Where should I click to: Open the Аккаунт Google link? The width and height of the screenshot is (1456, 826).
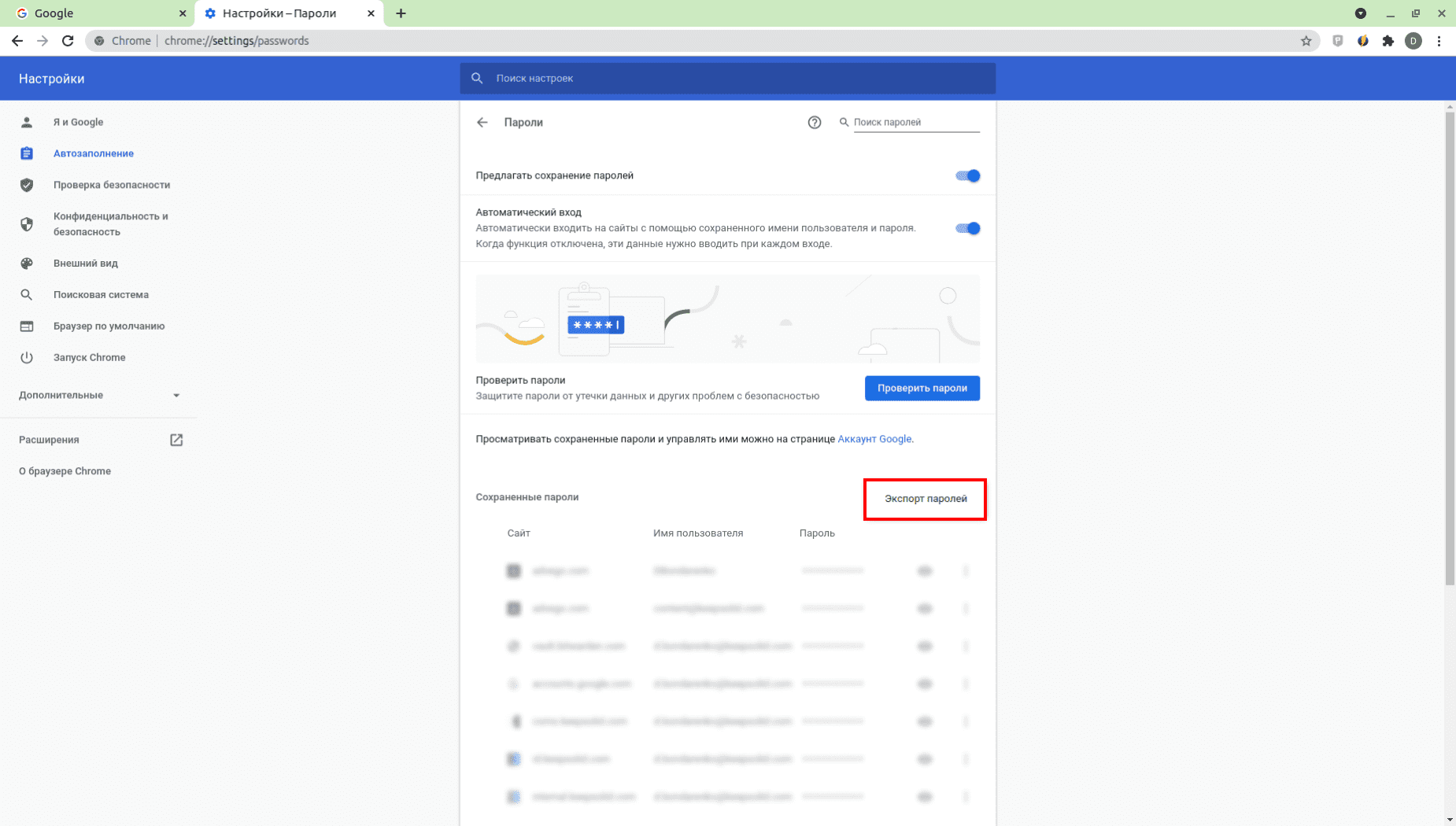tap(874, 439)
